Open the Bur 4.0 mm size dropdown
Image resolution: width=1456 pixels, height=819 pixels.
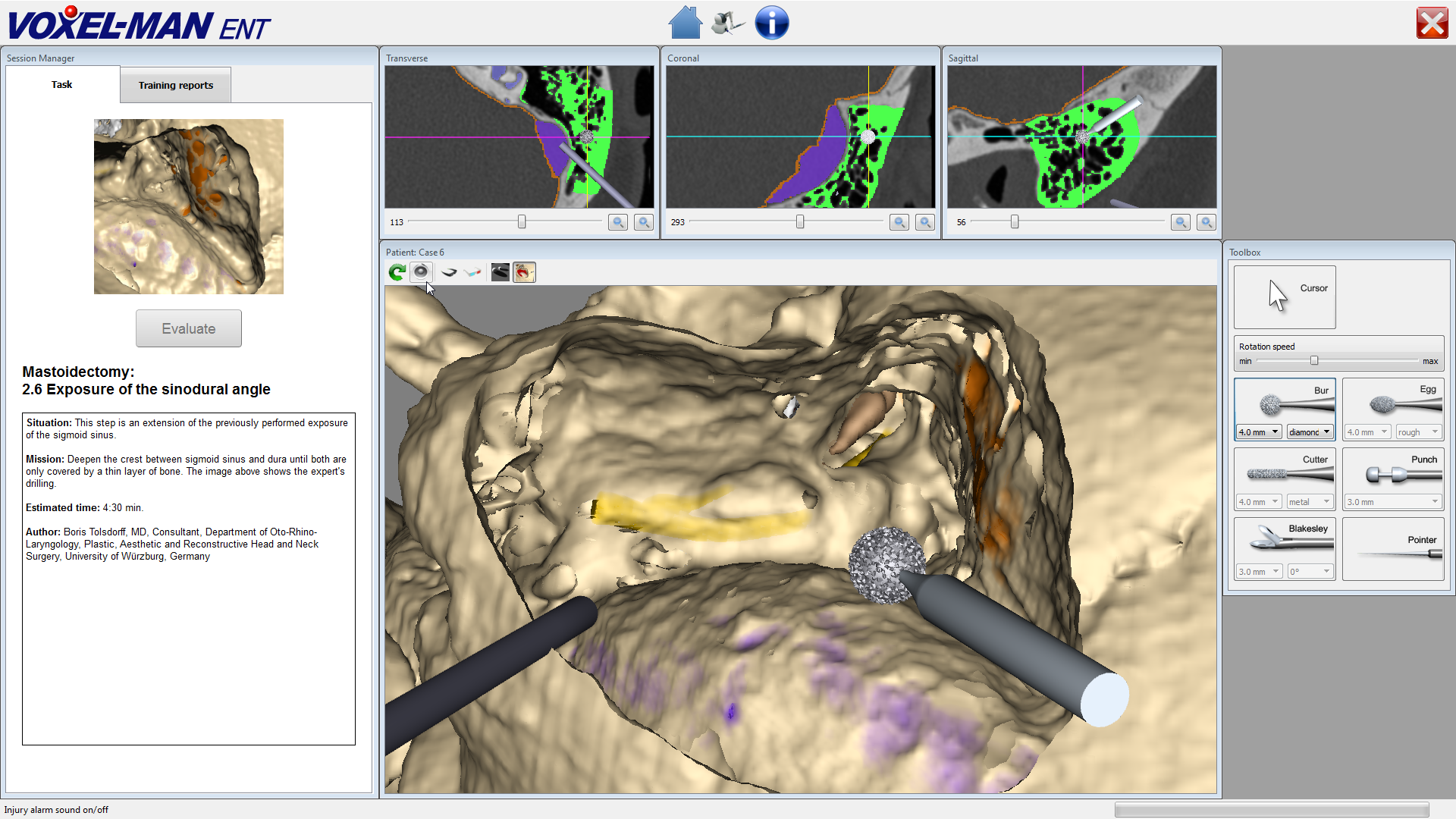tap(1259, 432)
